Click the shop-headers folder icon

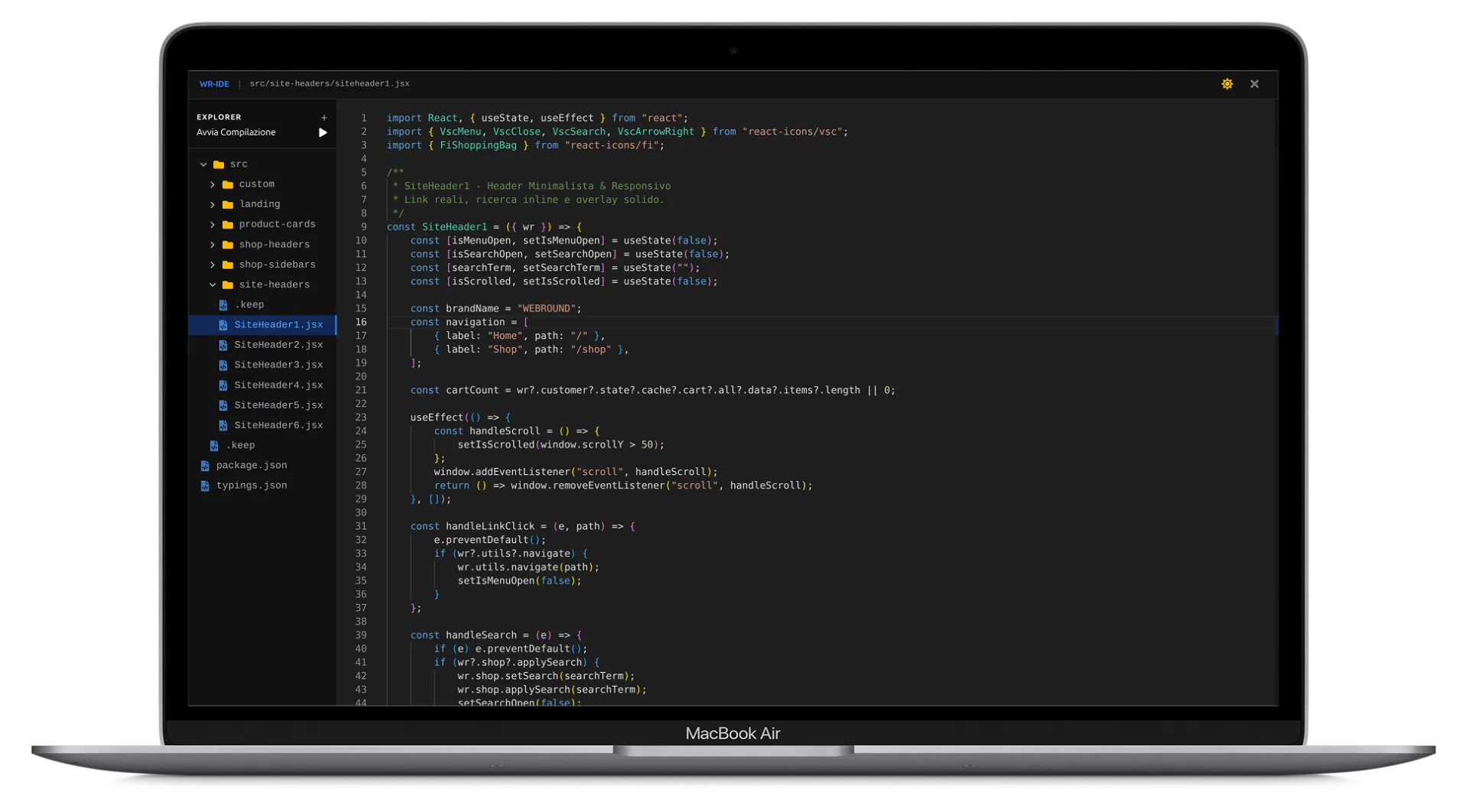point(229,244)
